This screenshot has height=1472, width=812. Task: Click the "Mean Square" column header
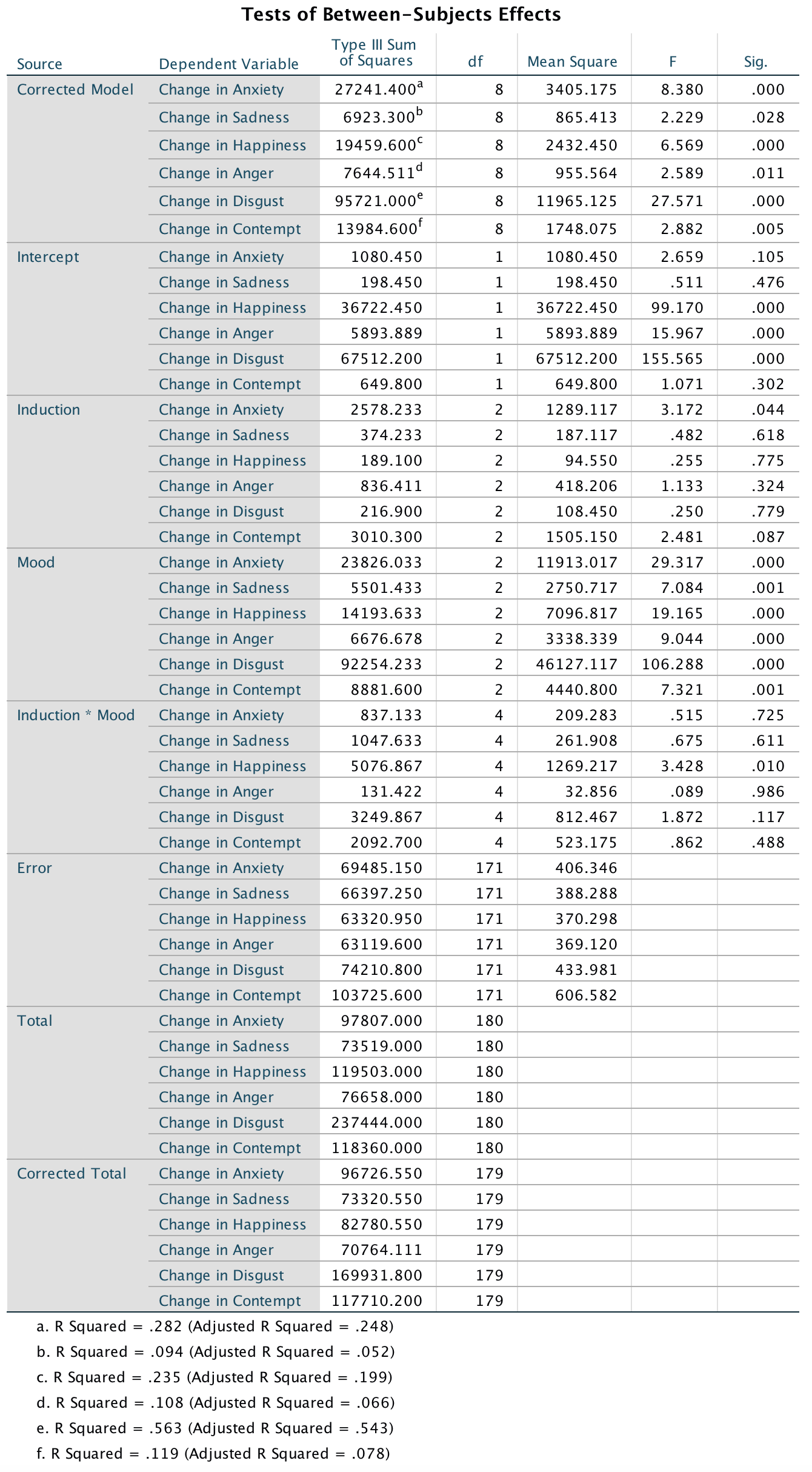coord(572,62)
